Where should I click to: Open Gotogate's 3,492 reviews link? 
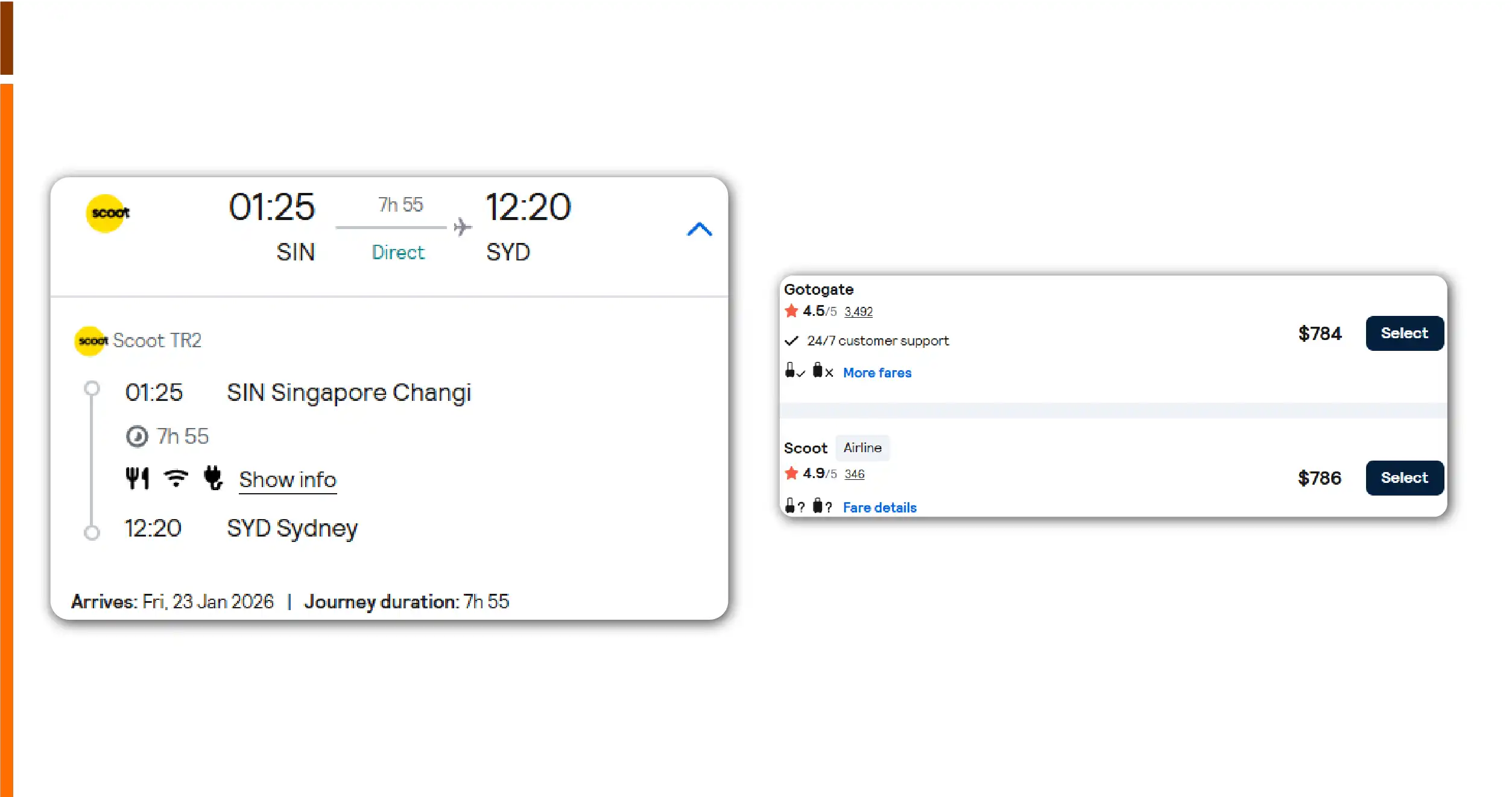pos(858,312)
